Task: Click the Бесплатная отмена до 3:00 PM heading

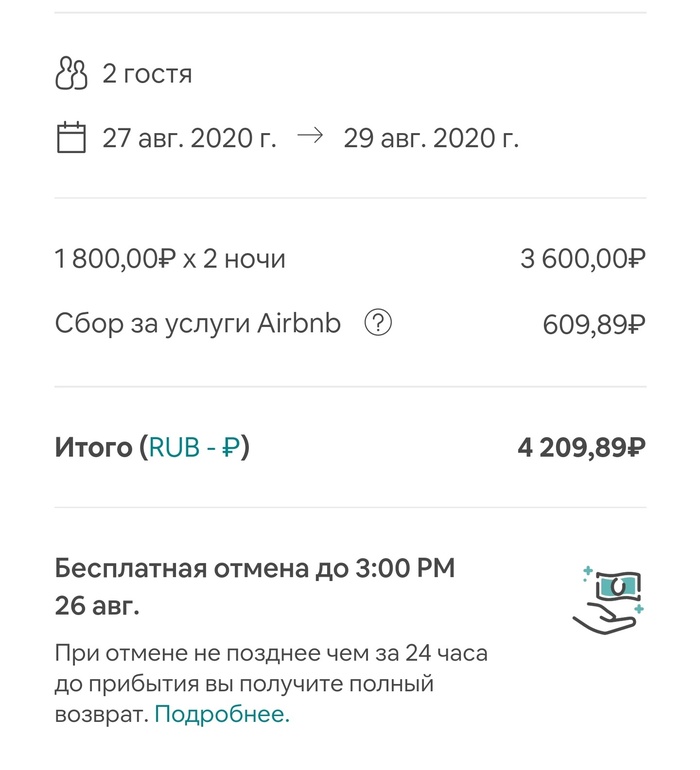Action: click(x=255, y=569)
